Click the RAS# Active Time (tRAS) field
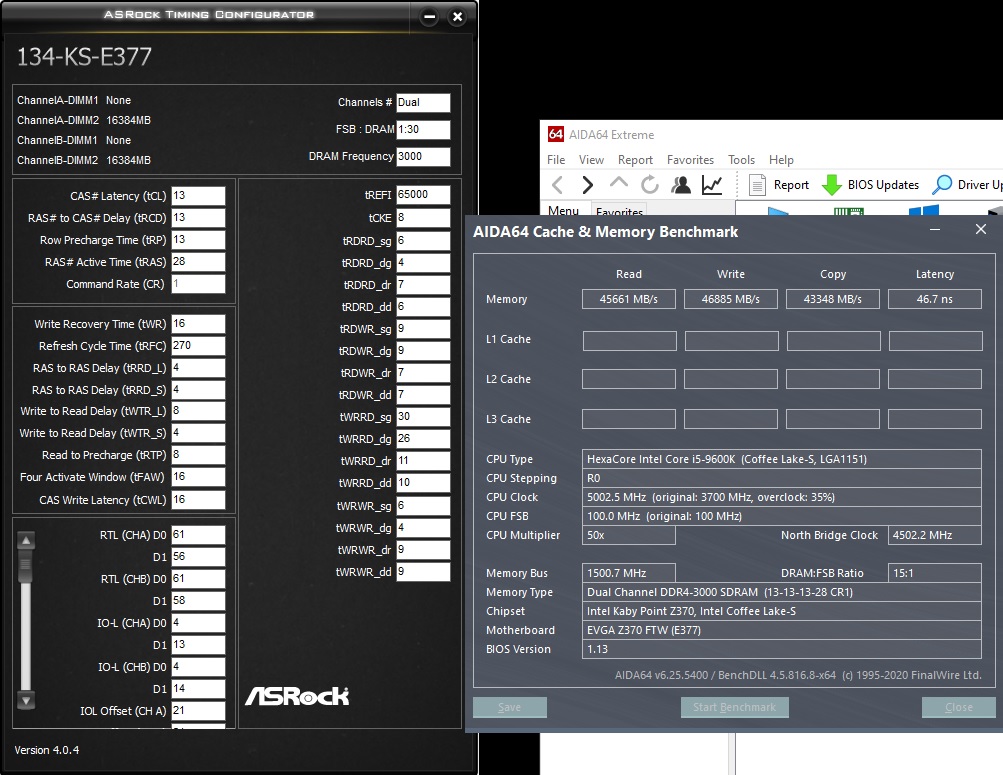The width and height of the screenshot is (1003, 775). pos(198,262)
